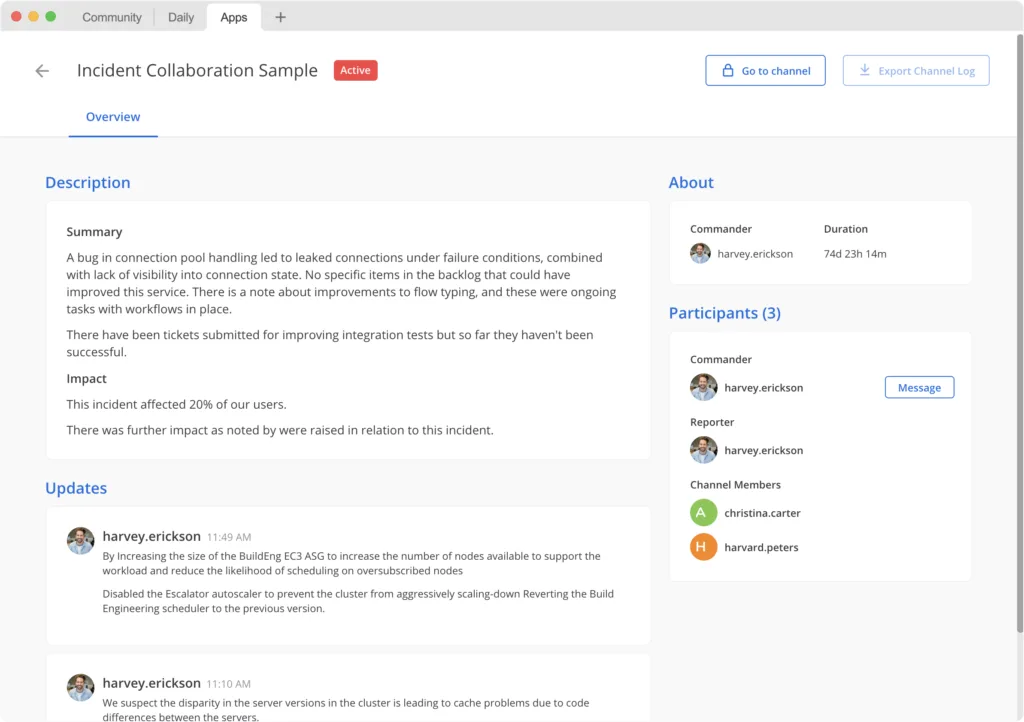Click author name on 11:49 AM update

coord(152,536)
